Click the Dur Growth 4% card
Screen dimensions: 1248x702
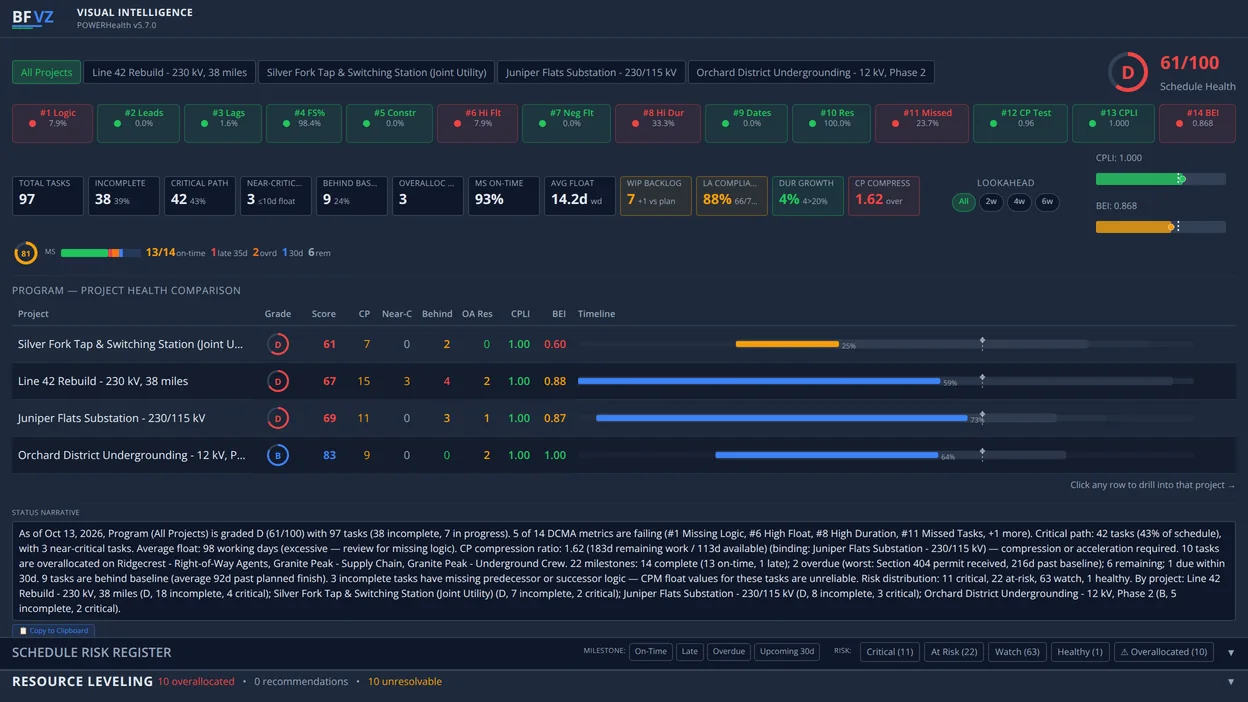(807, 196)
